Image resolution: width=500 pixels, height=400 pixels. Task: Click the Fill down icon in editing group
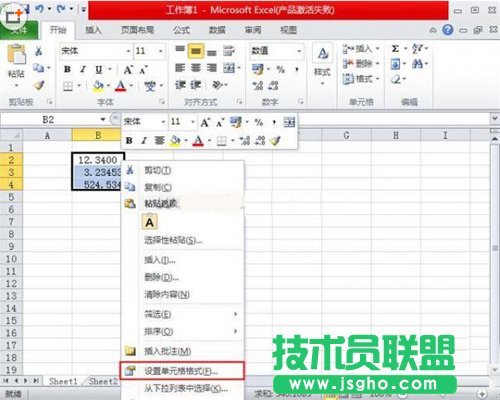pyautogui.click(x=395, y=64)
